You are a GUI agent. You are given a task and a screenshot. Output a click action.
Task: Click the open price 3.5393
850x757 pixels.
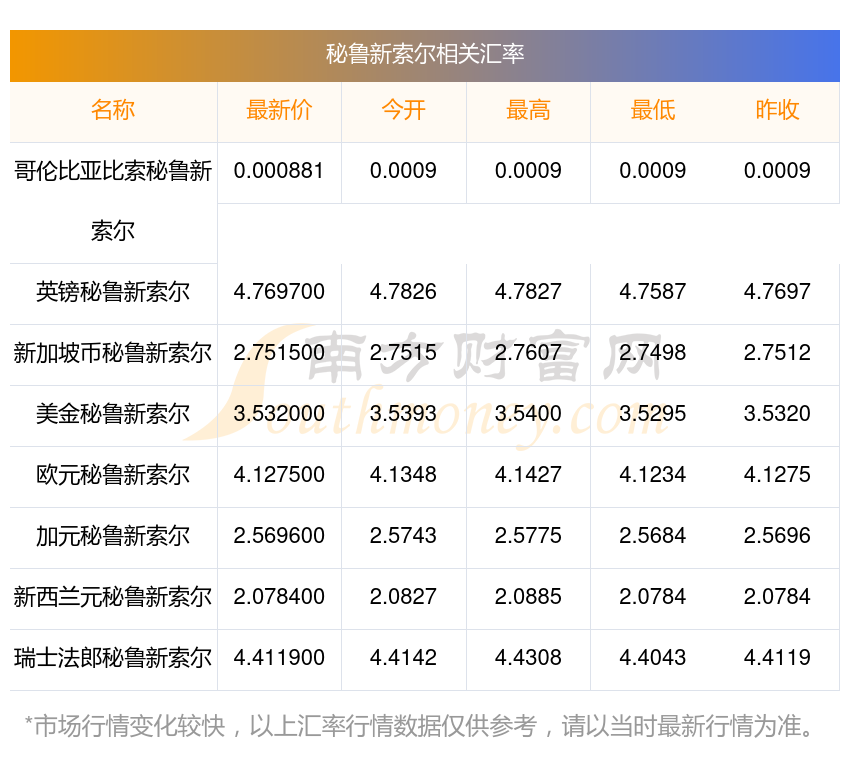click(x=403, y=414)
